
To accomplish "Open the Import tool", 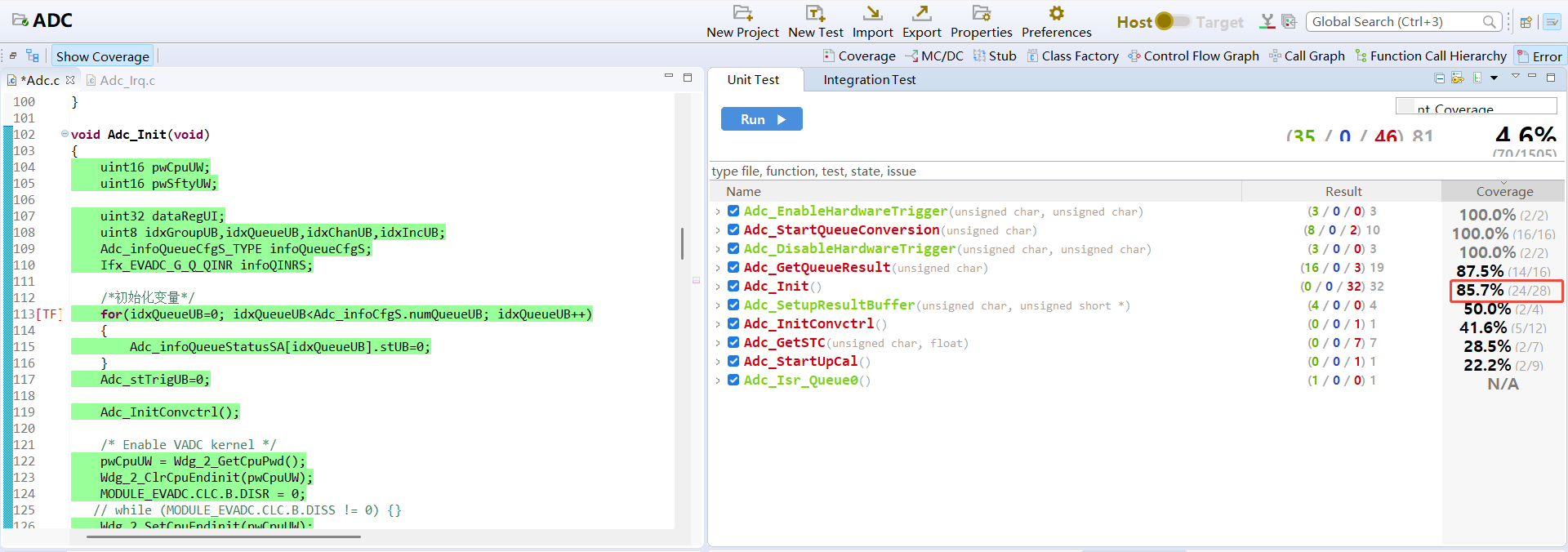I will pyautogui.click(x=872, y=13).
